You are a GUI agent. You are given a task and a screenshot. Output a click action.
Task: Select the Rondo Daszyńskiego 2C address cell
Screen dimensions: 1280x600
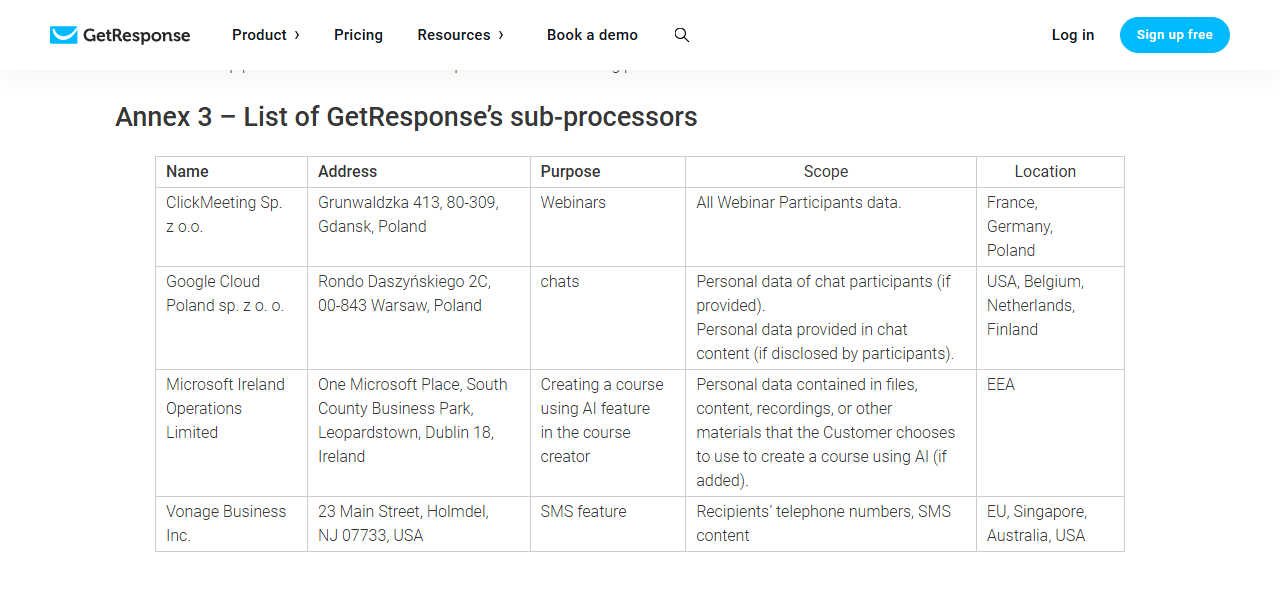419,318
